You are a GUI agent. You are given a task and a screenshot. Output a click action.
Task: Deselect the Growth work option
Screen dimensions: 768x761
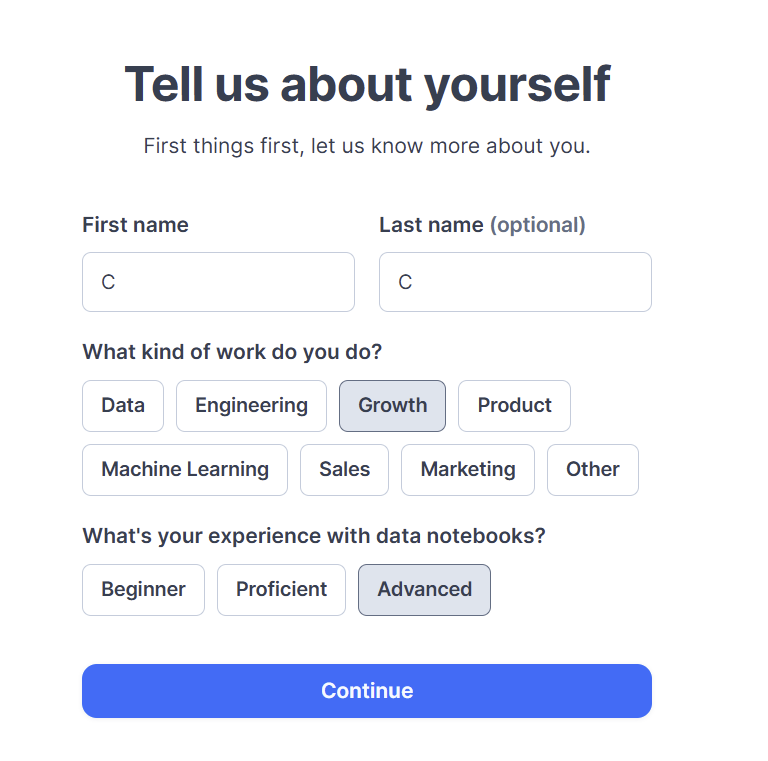tap(392, 406)
